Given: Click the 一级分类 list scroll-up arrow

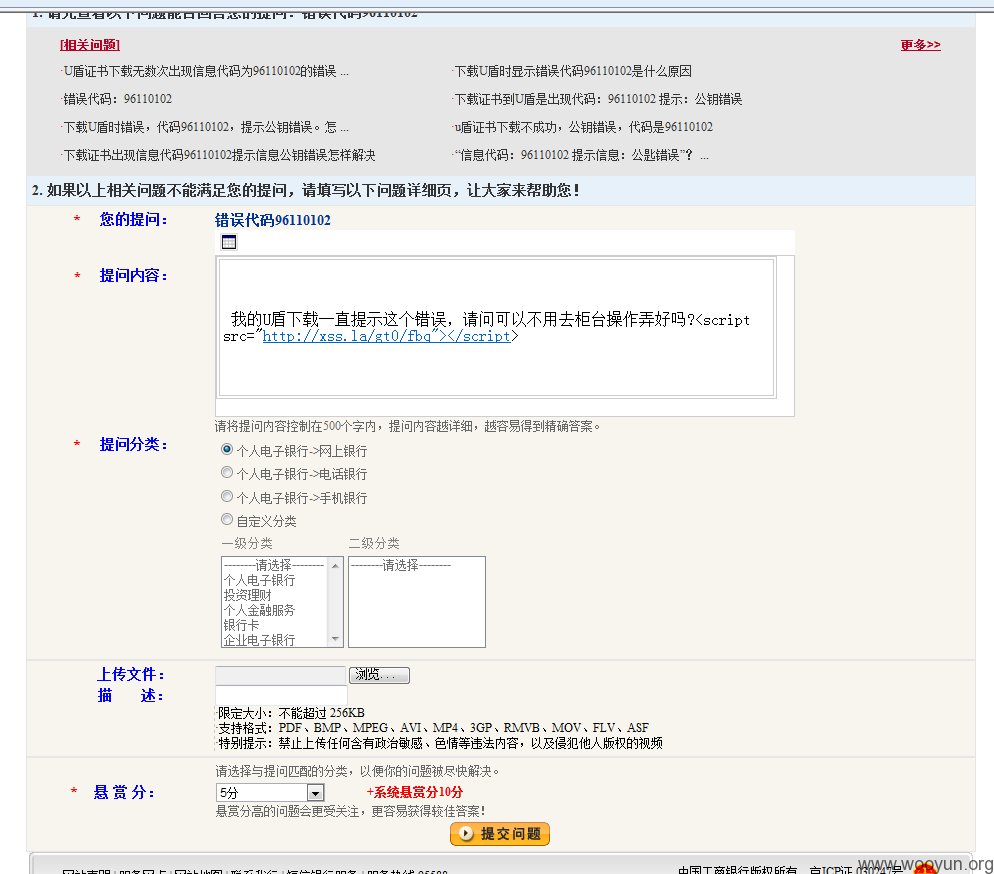Looking at the screenshot, I should (x=335, y=565).
